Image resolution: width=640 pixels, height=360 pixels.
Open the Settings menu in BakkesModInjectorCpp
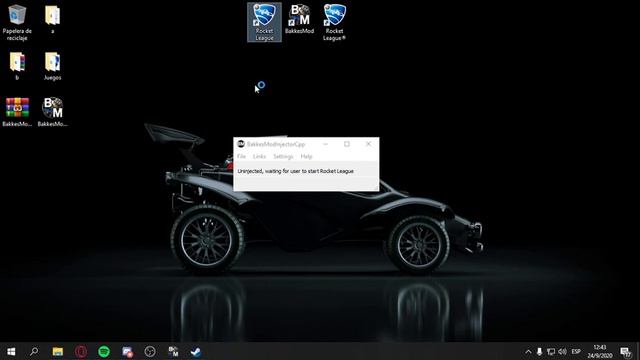283,156
